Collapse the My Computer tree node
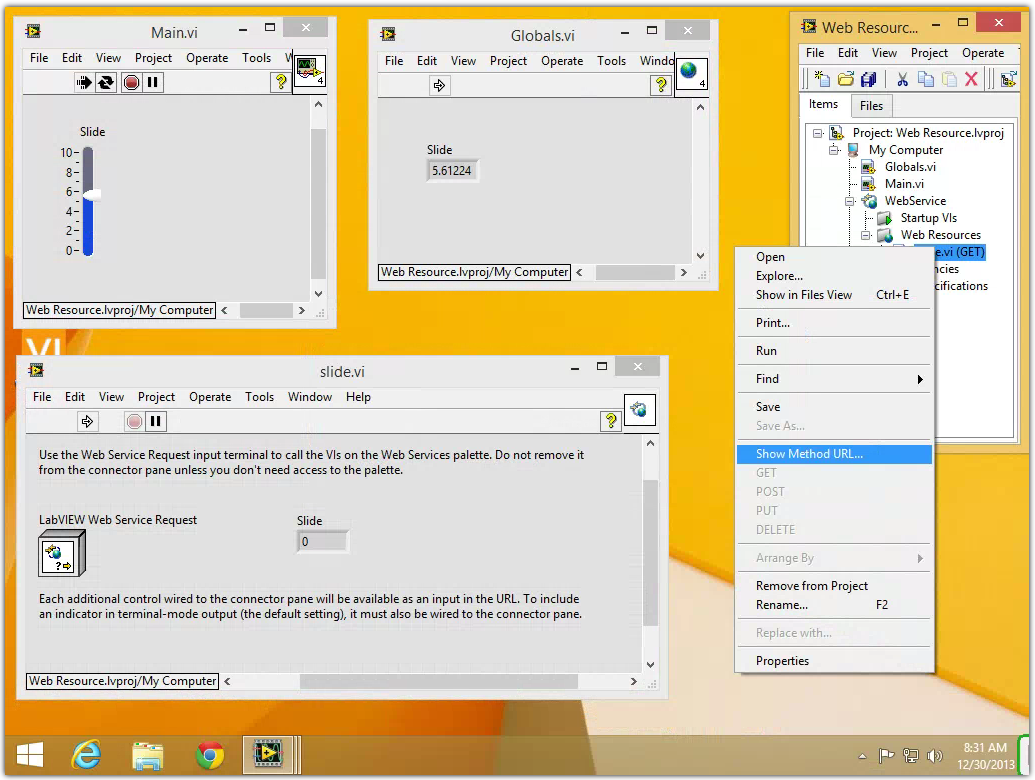Screen dimensions: 1035x780 tap(834, 150)
